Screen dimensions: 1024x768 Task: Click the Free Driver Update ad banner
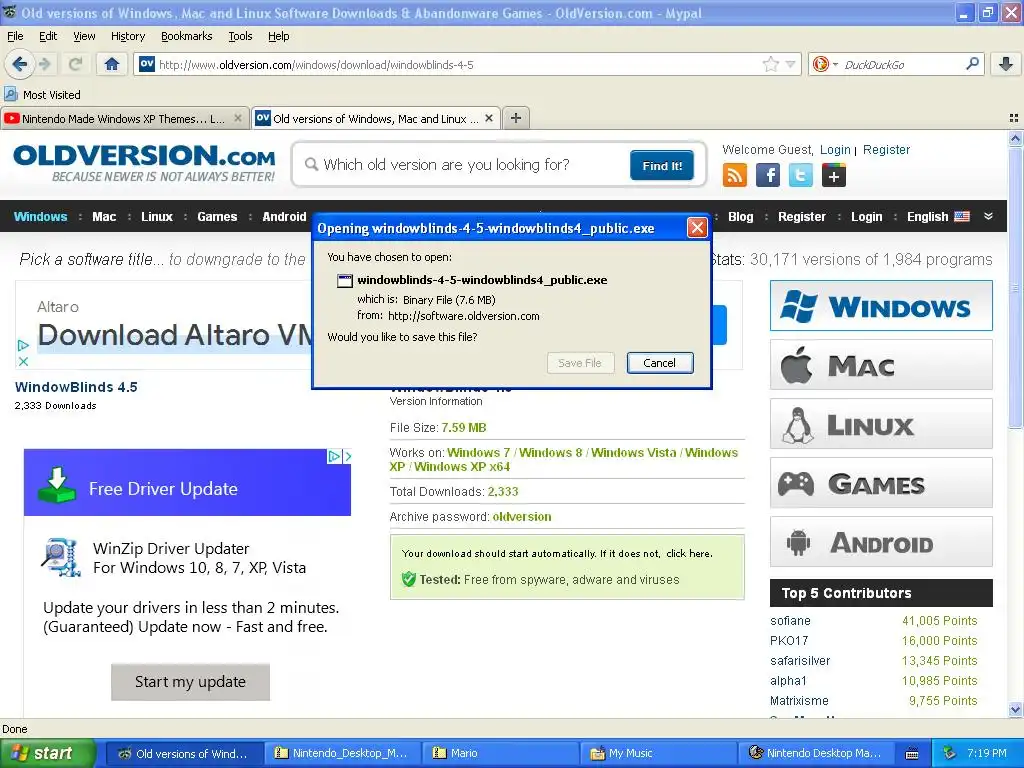187,483
